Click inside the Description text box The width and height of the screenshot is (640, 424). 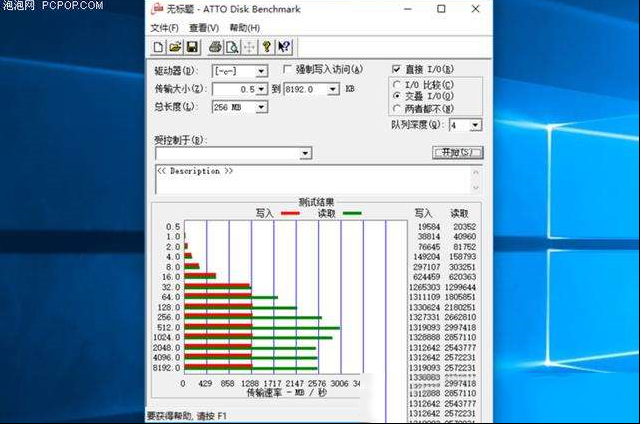pos(313,180)
